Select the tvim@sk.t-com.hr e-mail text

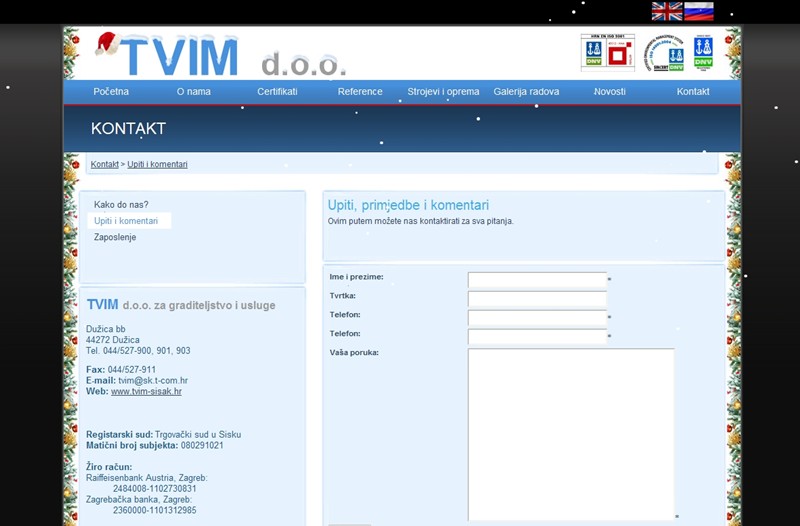[153, 381]
